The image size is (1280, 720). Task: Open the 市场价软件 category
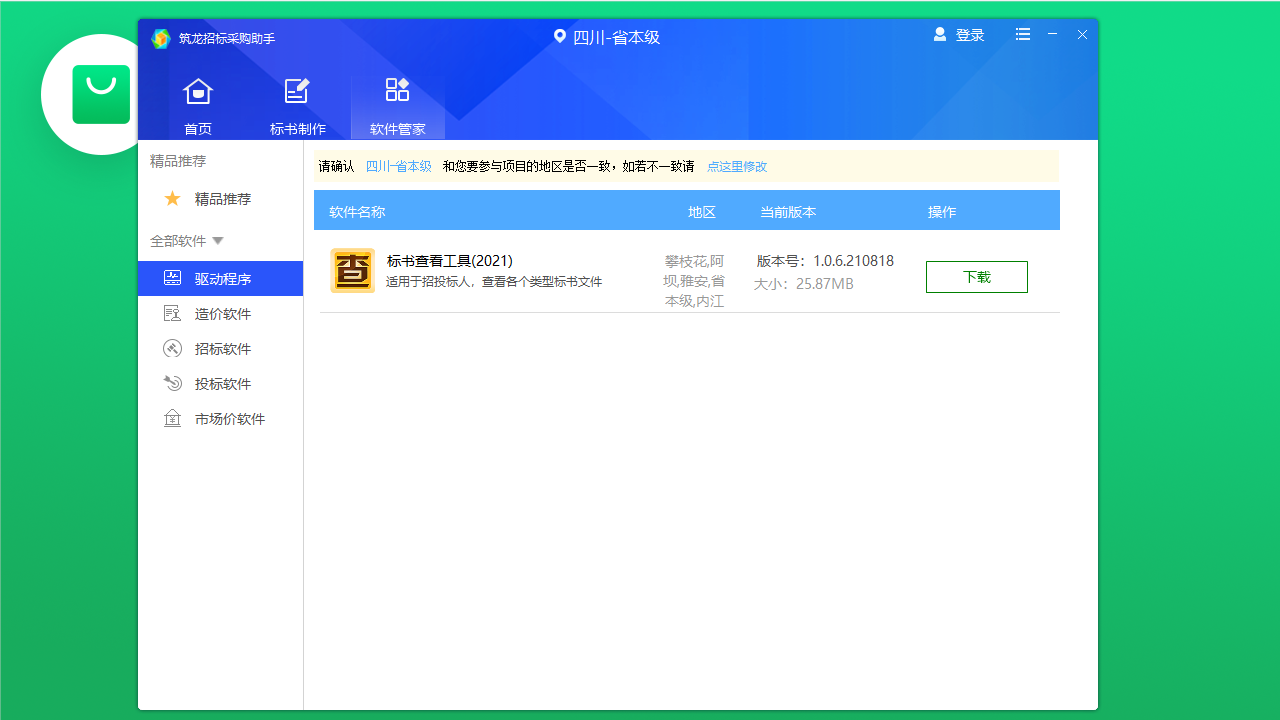pos(172,418)
